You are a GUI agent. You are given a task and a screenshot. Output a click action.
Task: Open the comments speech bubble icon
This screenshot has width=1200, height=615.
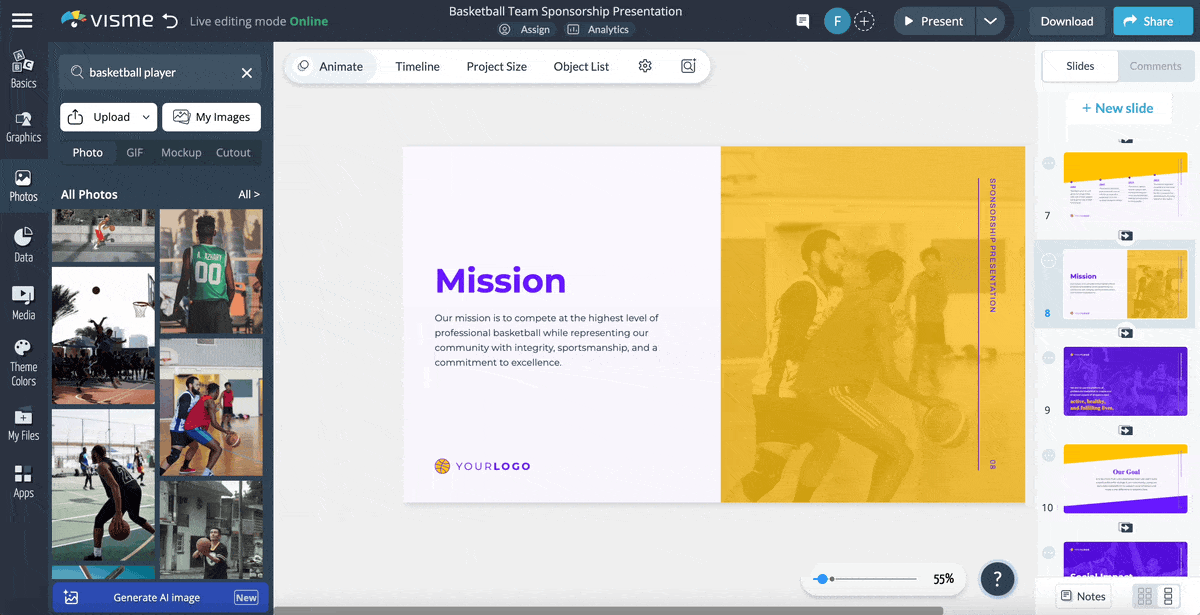click(x=802, y=21)
